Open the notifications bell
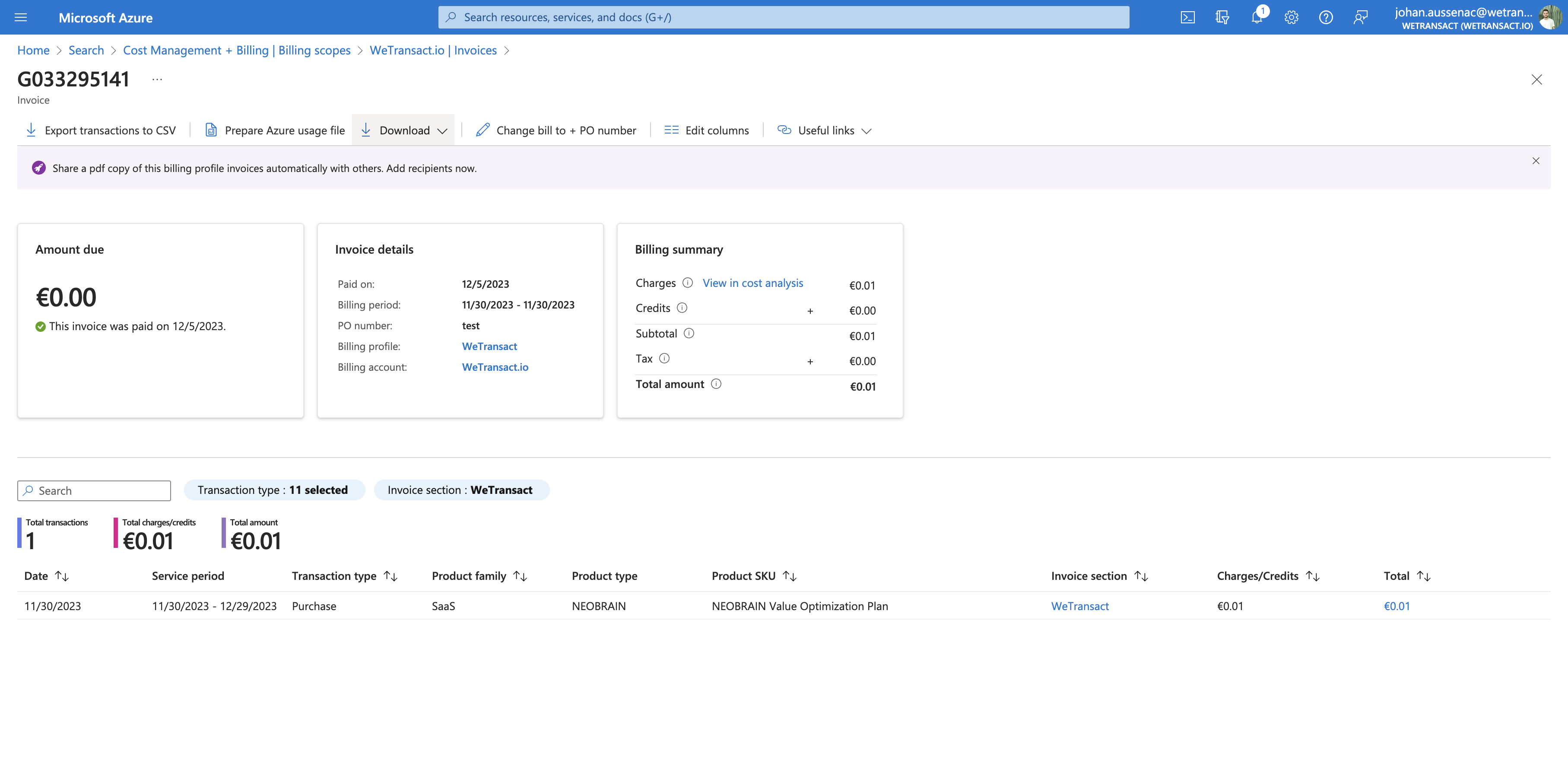This screenshot has width=1568, height=757. [x=1257, y=17]
